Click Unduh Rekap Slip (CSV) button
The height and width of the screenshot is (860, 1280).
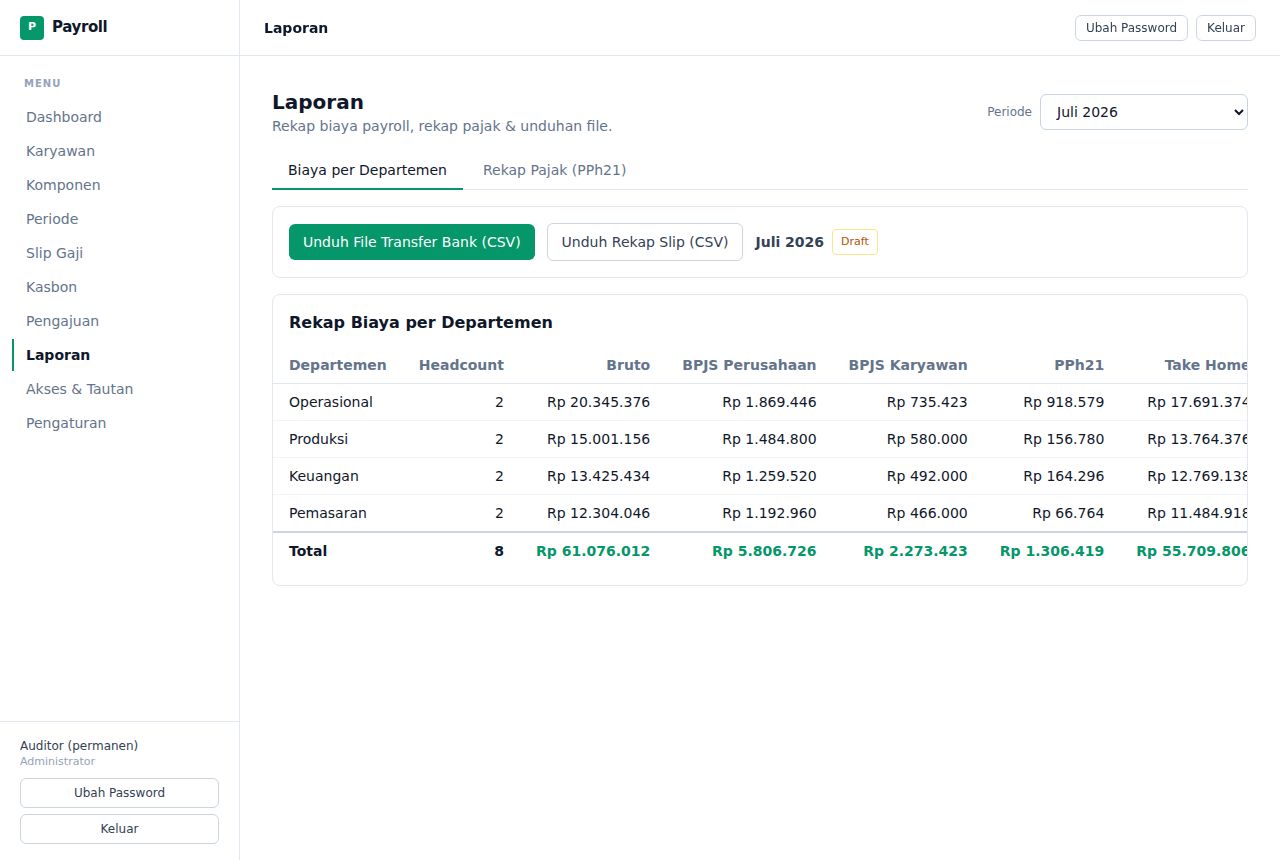coord(645,242)
